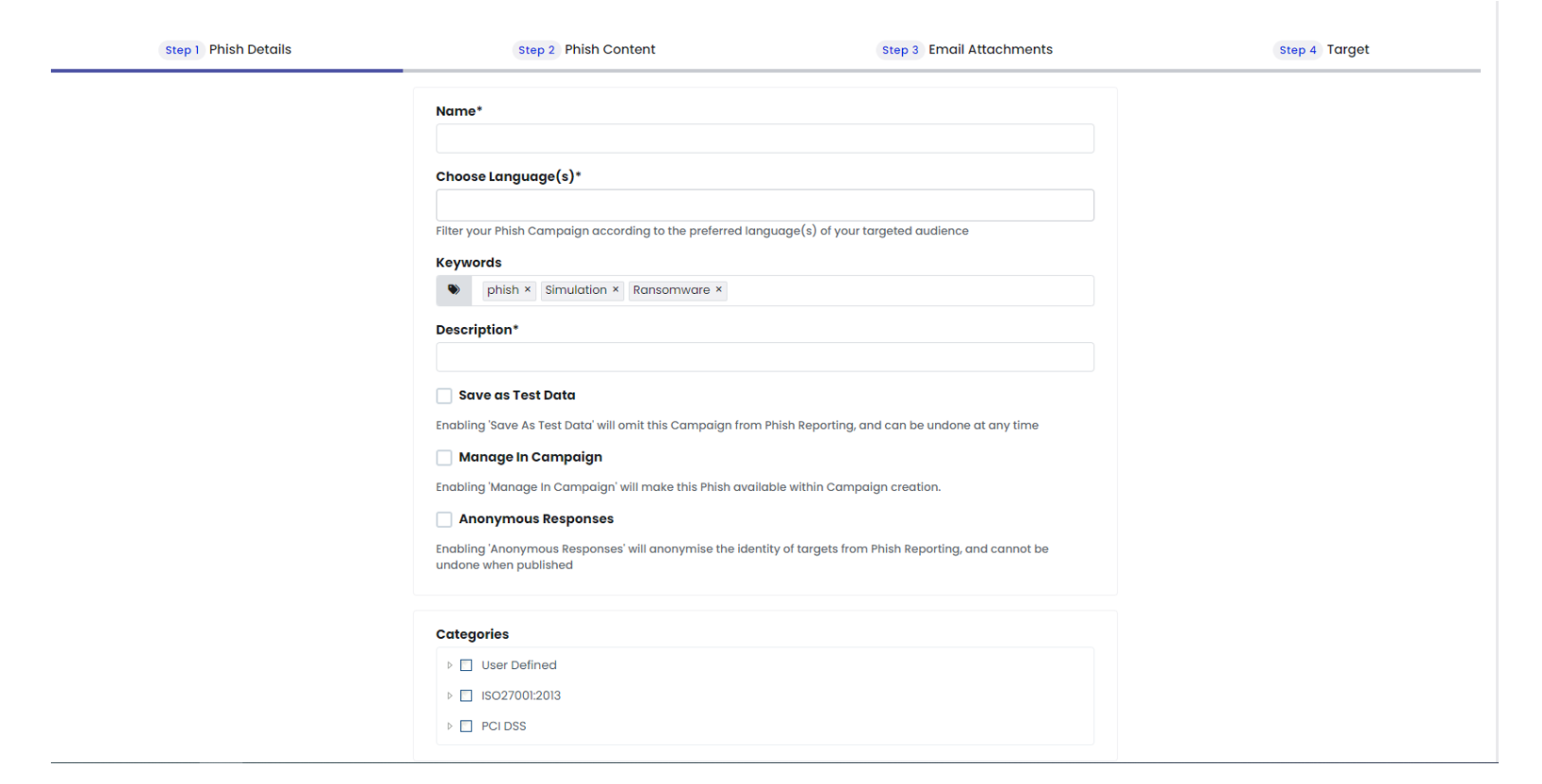1542x784 pixels.
Task: Remove the 'Ransomware' keyword tag
Action: click(719, 290)
